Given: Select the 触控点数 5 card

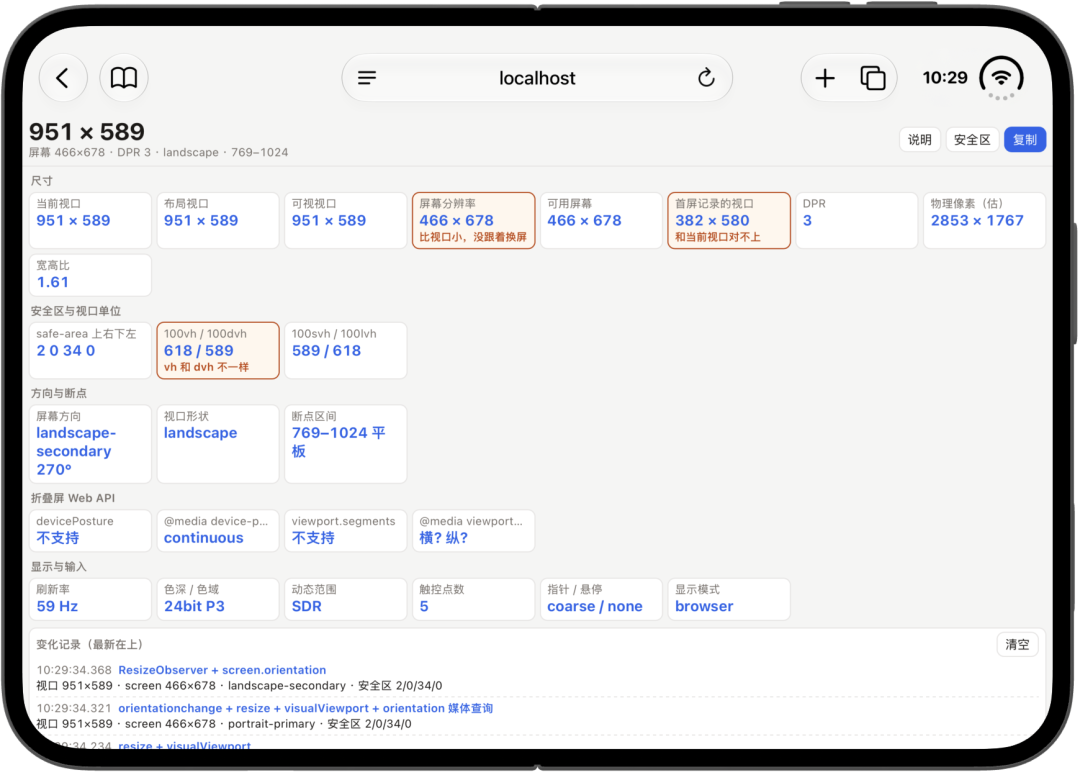Looking at the screenshot, I should [x=473, y=599].
